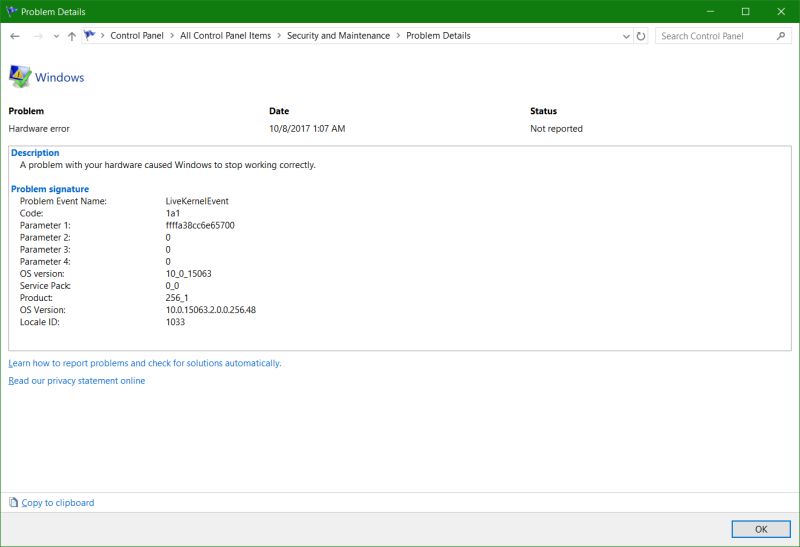Image resolution: width=800 pixels, height=547 pixels.
Task: Click the 10.0.15063.2.0.0.256.48 version value
Action: click(x=211, y=310)
